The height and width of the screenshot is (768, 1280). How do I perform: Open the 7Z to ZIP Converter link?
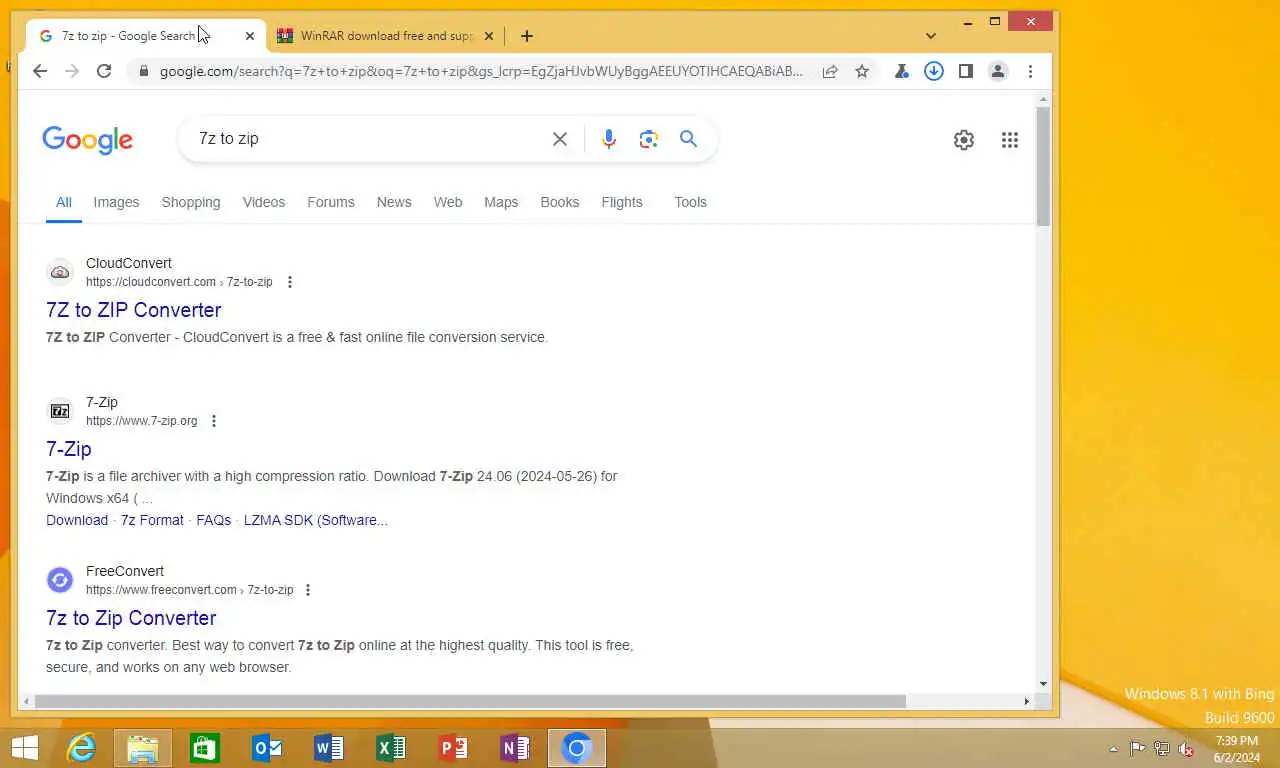point(134,310)
